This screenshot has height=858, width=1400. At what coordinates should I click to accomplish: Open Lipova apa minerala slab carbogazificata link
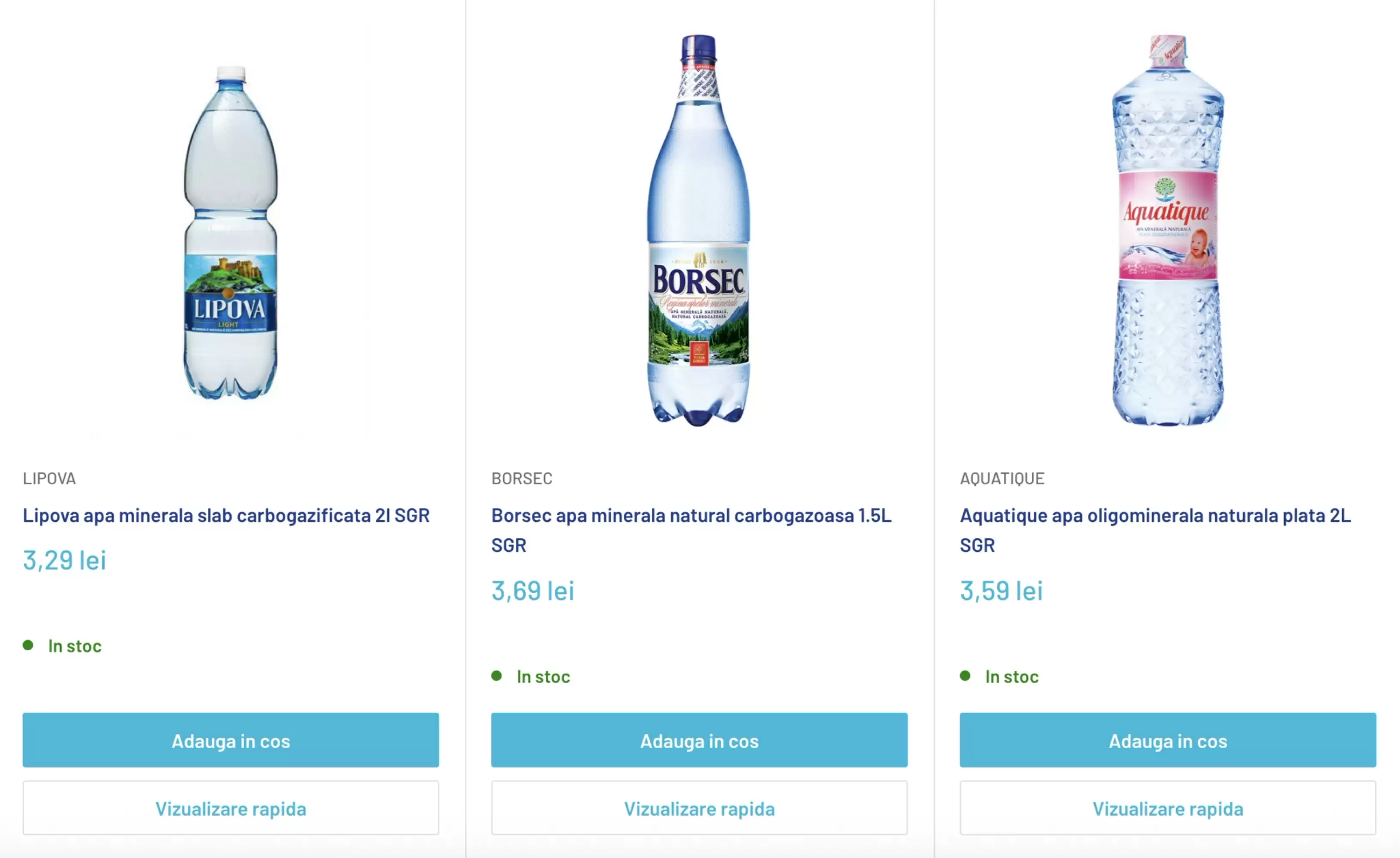point(226,515)
